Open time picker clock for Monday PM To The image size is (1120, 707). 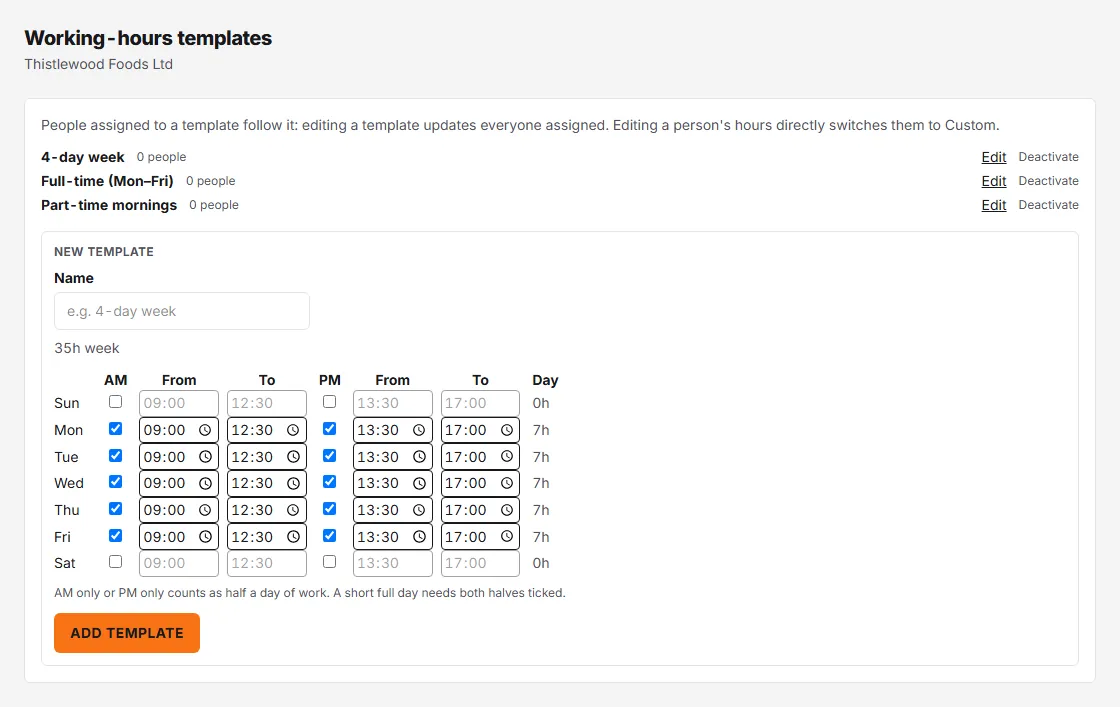[x=506, y=430]
